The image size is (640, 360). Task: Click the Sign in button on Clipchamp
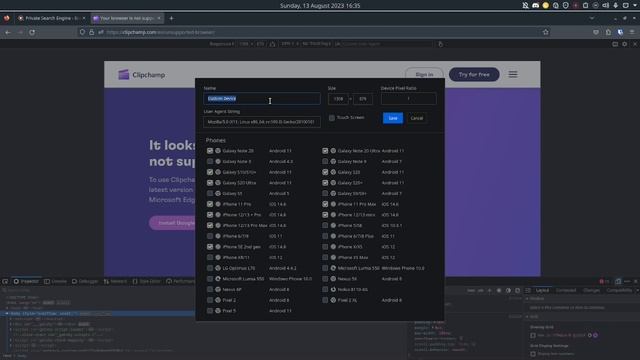pyautogui.click(x=424, y=75)
